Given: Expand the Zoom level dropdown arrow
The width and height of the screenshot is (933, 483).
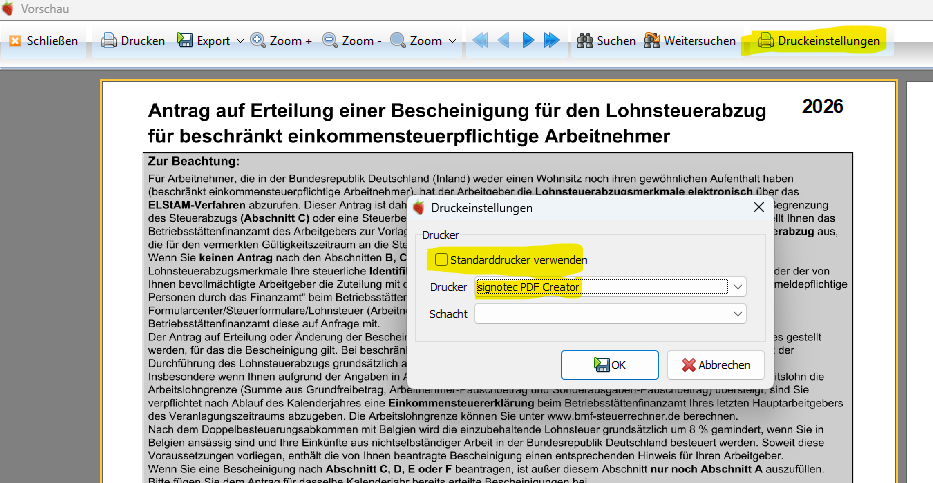Looking at the screenshot, I should click(452, 41).
